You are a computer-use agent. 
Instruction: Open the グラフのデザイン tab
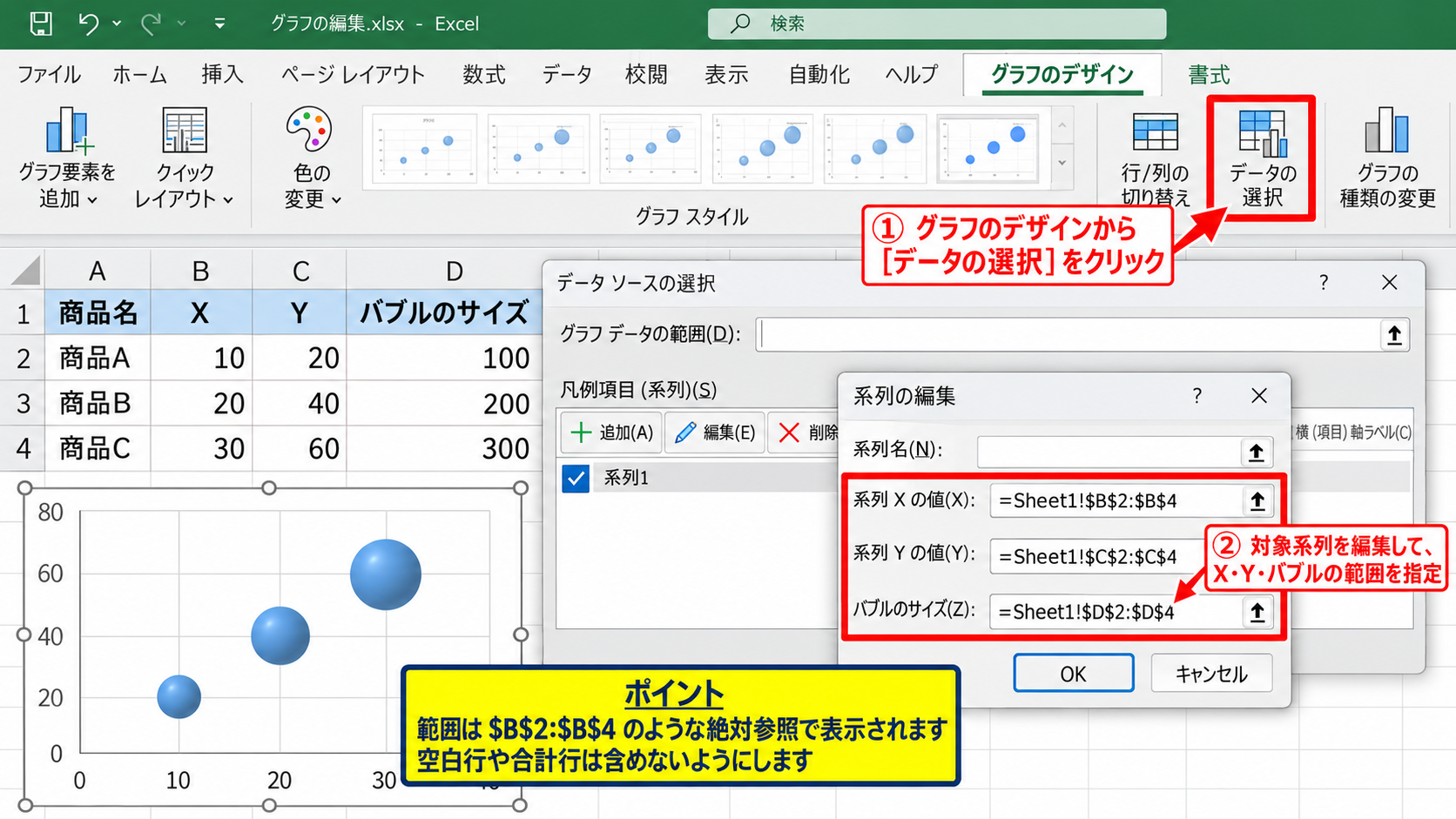1062,75
